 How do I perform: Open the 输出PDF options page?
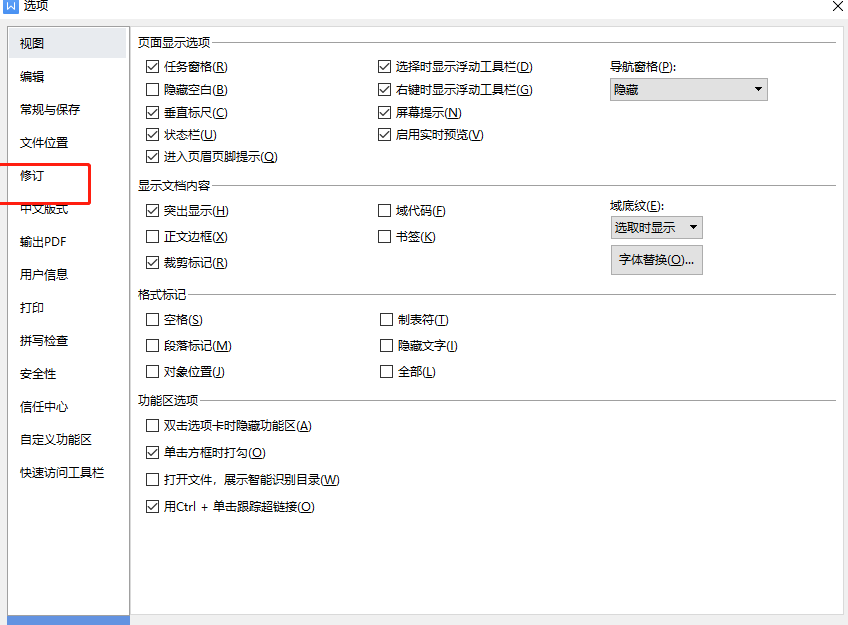41,241
